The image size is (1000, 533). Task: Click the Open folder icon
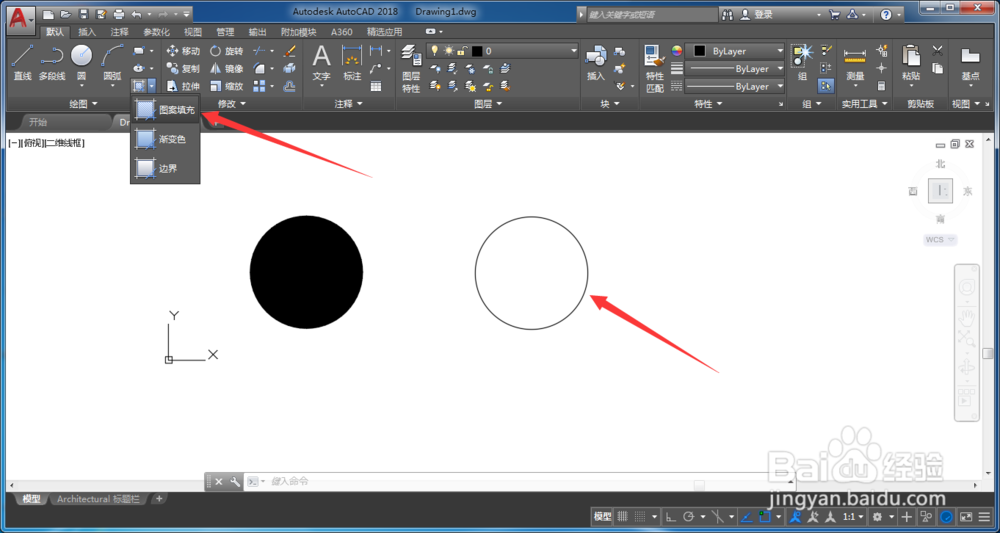point(66,13)
